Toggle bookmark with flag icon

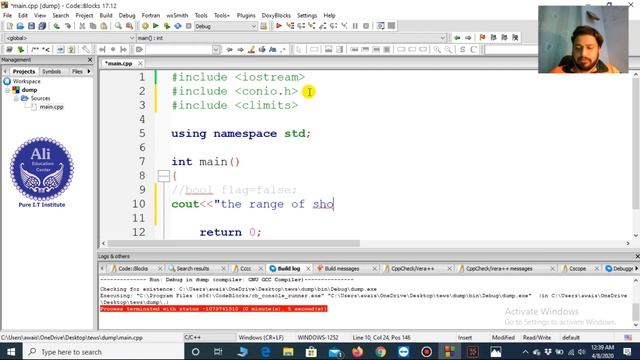[482, 38]
